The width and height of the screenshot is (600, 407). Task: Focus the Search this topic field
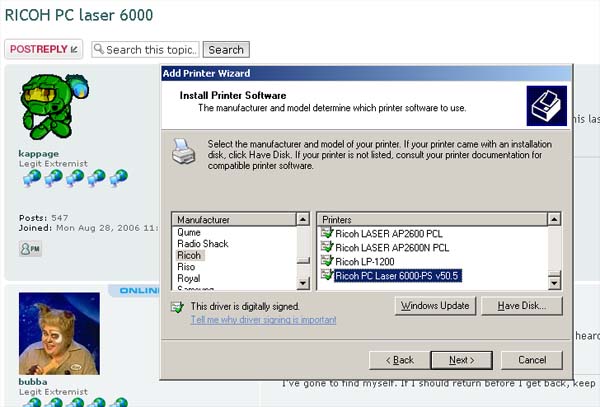(145, 50)
